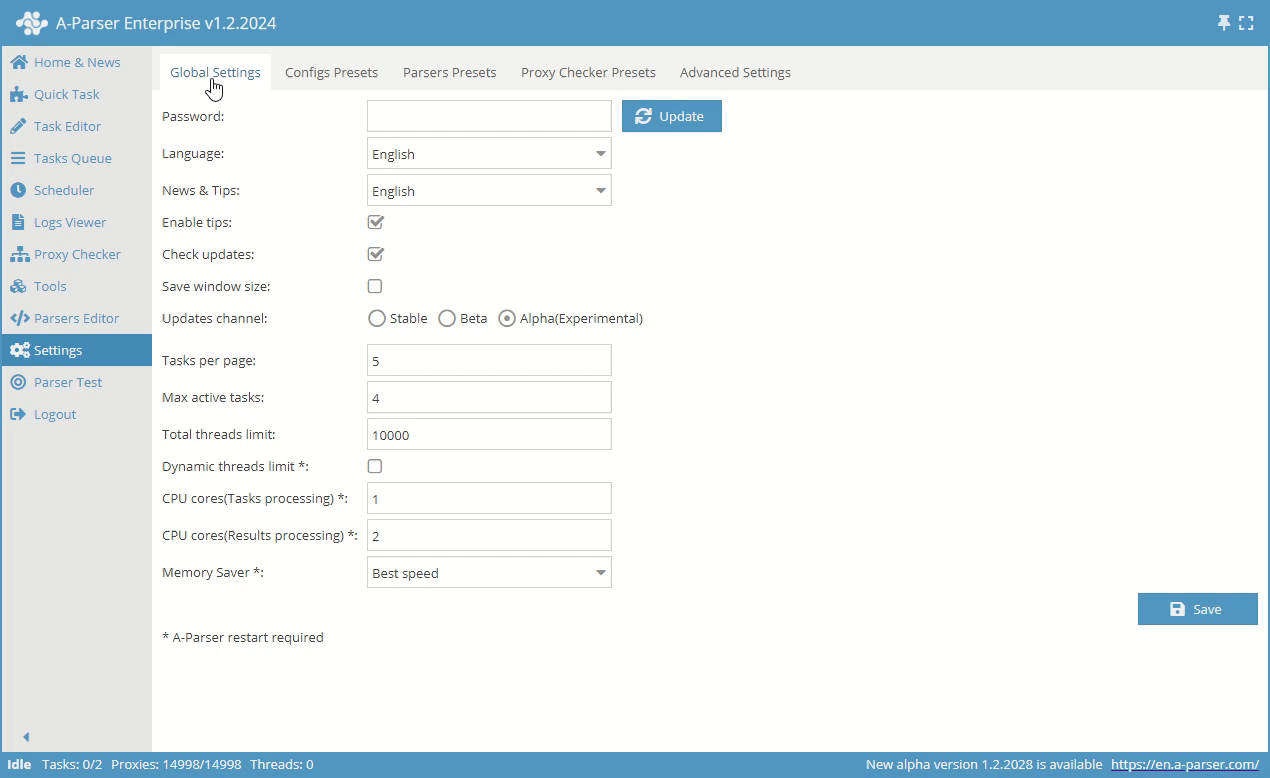Click the Task Editor pencil icon
Screen dimensions: 1270x778
coord(18,127)
